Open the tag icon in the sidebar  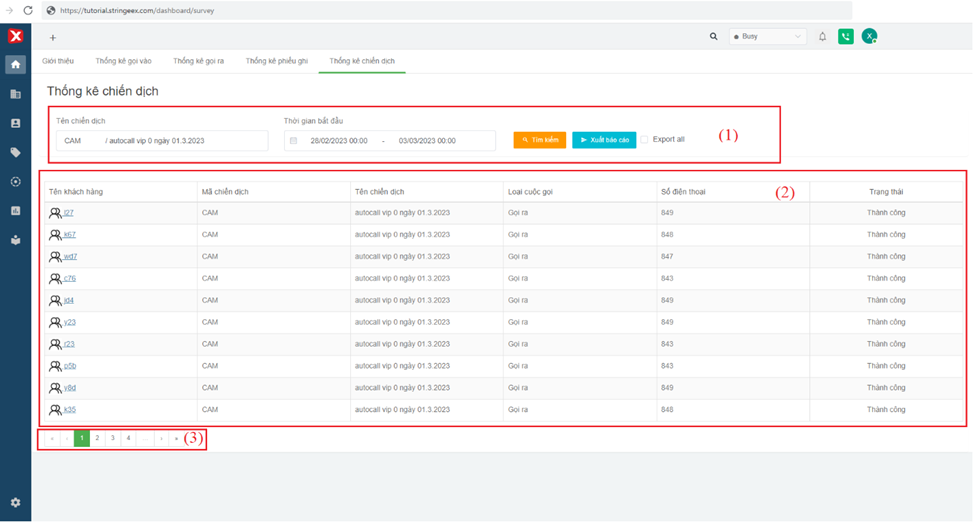click(15, 153)
